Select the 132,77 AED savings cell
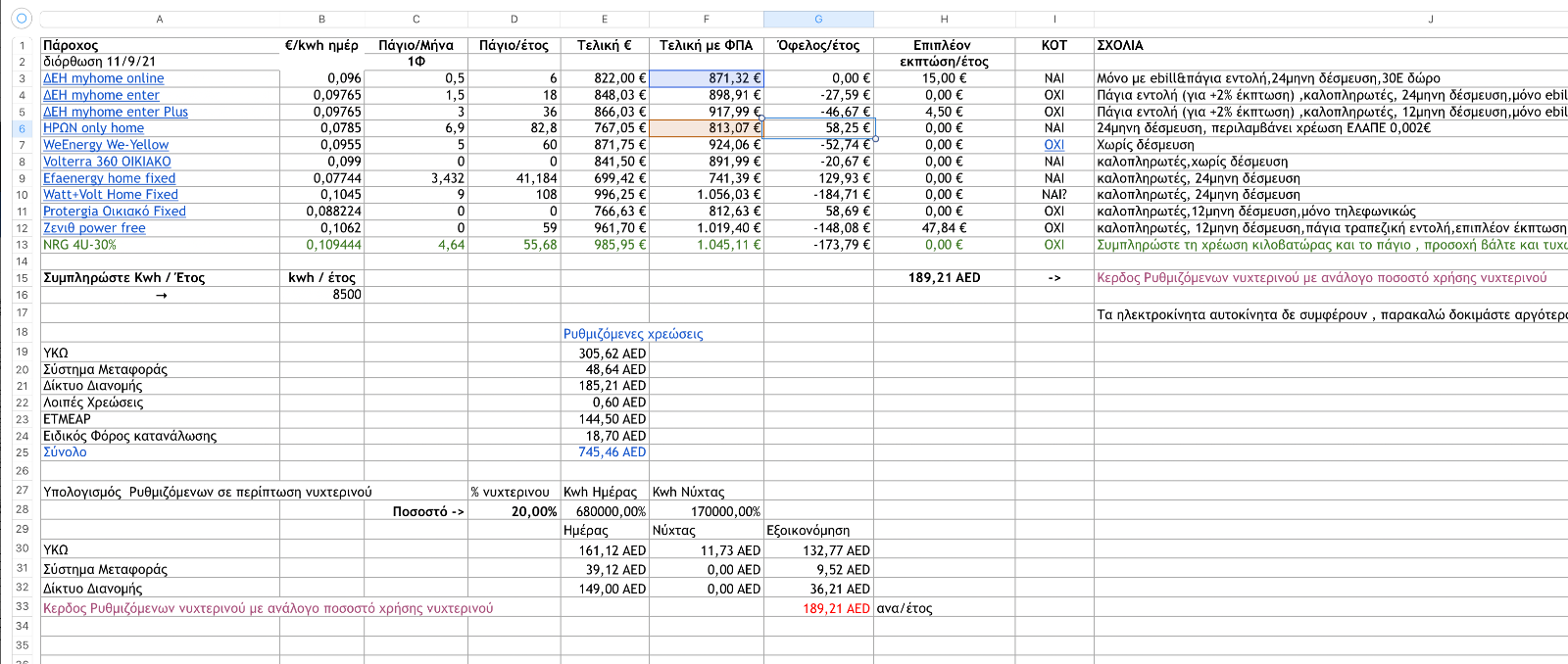 [818, 550]
